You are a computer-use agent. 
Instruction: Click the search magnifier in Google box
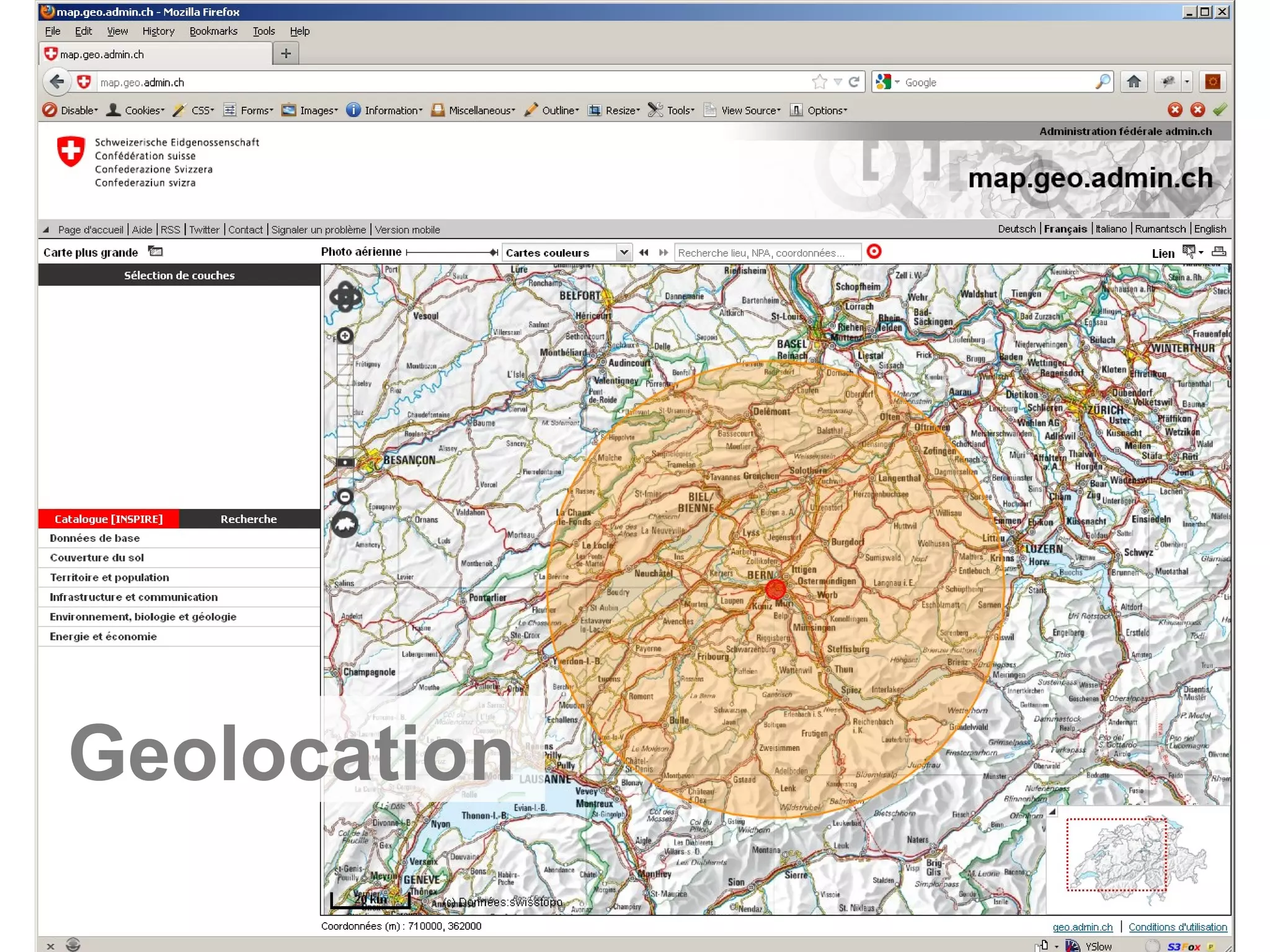(1103, 82)
